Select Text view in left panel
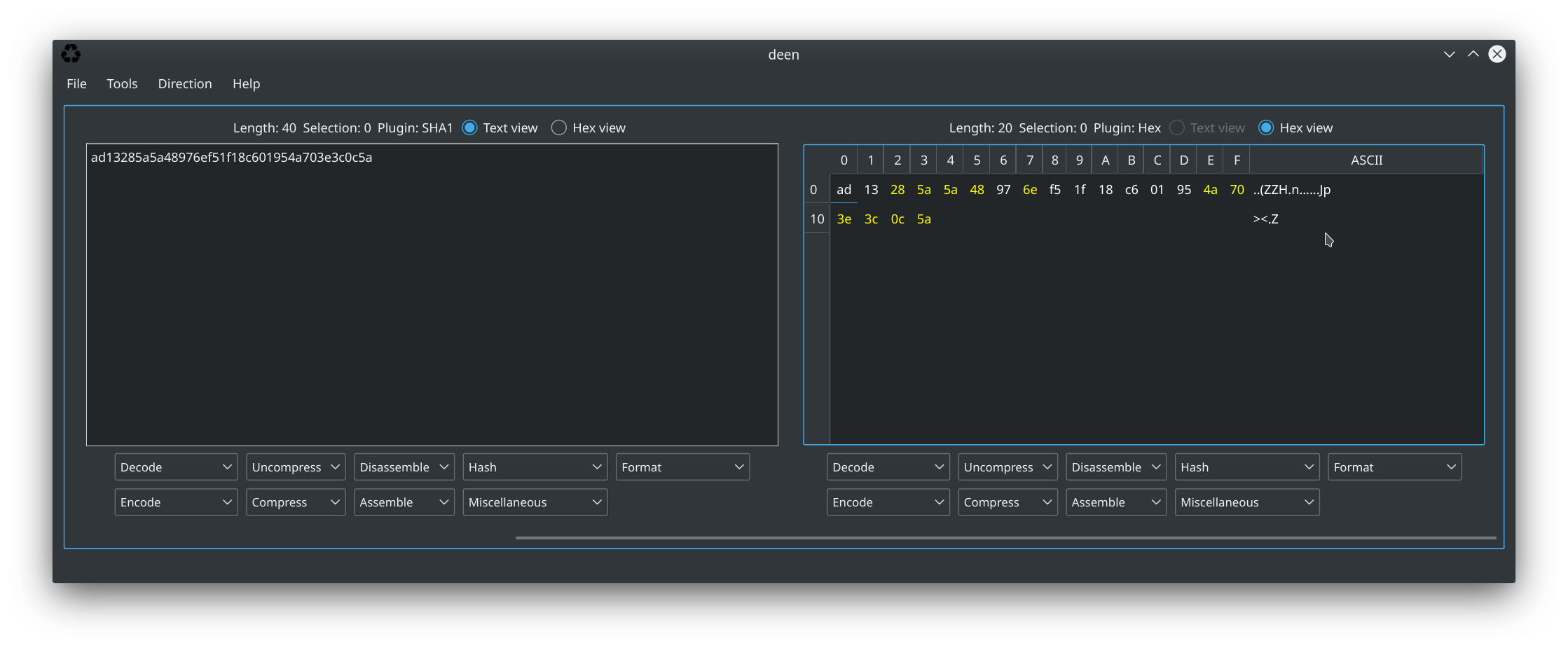 (x=470, y=127)
